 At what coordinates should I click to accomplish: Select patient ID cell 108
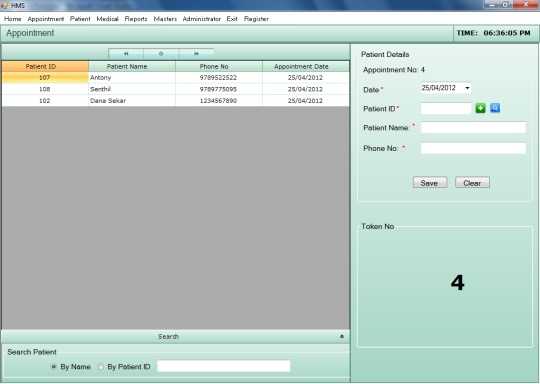click(45, 89)
